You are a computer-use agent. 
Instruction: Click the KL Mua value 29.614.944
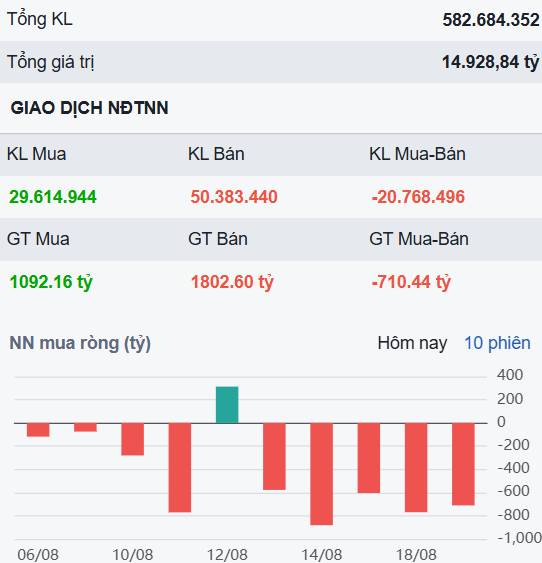pyautogui.click(x=53, y=197)
